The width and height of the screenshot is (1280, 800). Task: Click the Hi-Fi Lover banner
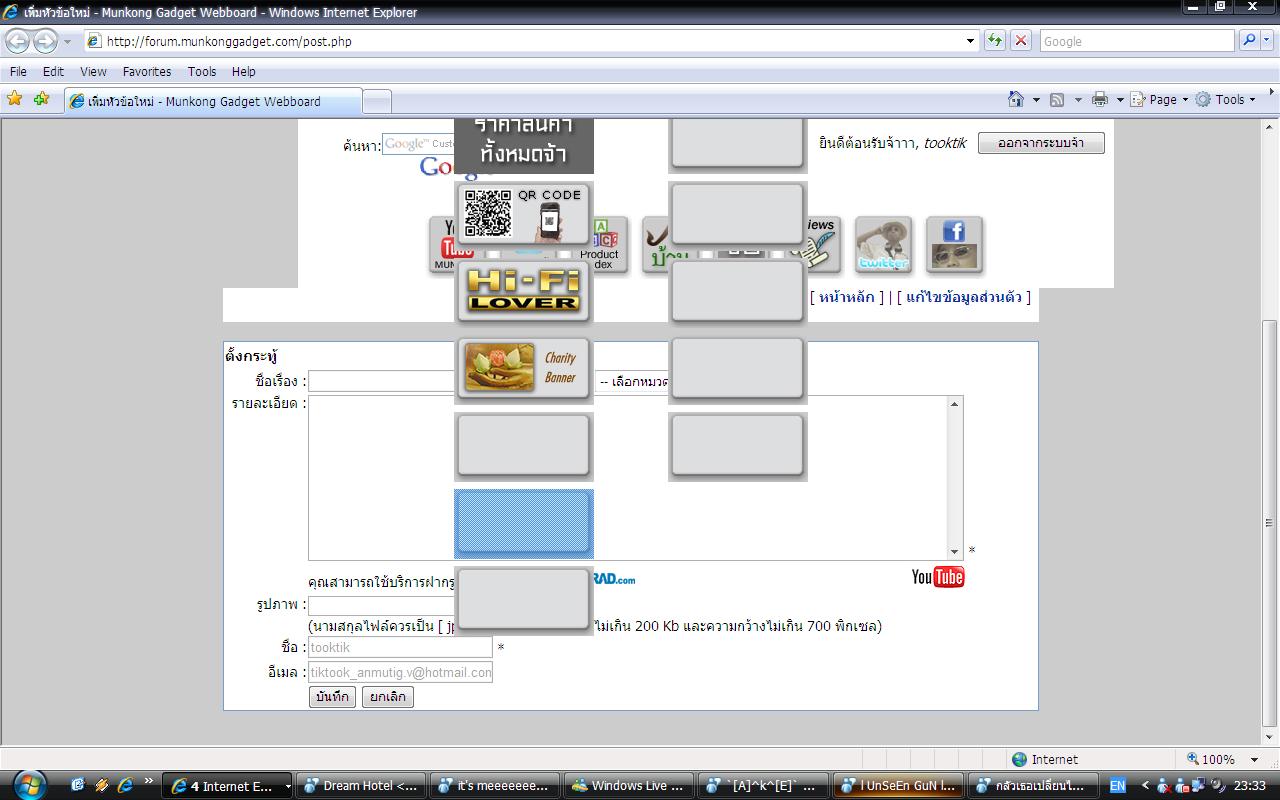[524, 291]
